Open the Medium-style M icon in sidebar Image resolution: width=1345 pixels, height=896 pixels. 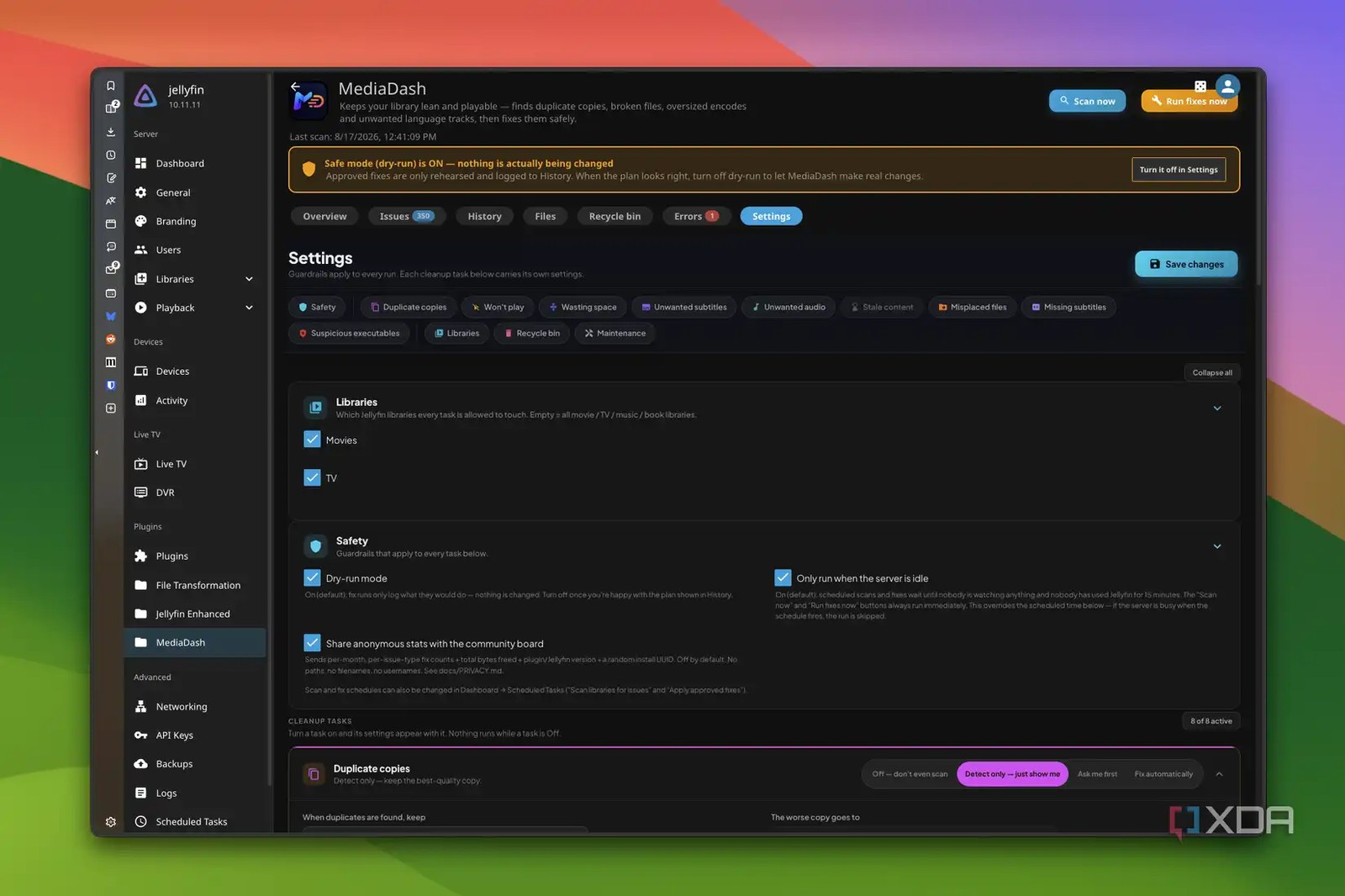pyautogui.click(x=110, y=362)
